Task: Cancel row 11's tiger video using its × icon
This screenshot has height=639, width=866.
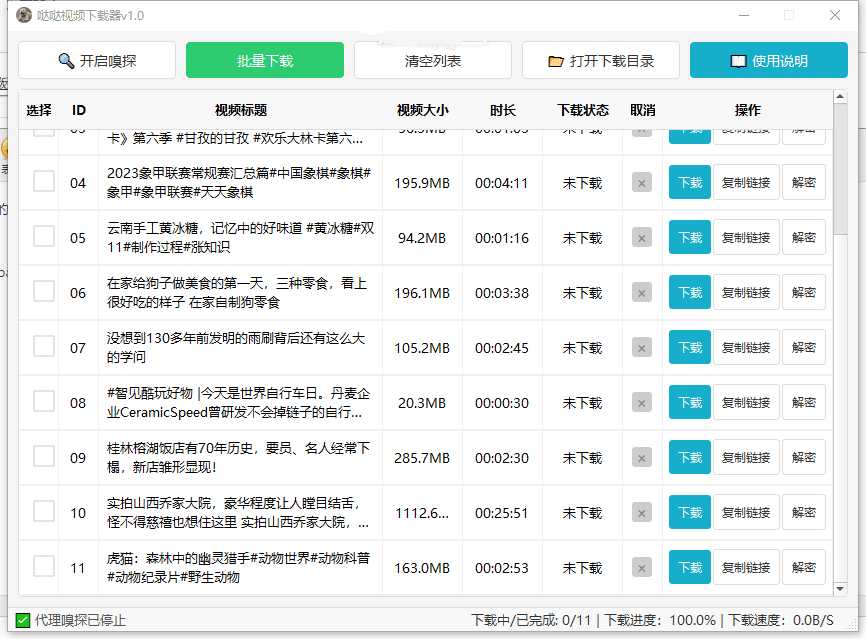Action: [640, 567]
